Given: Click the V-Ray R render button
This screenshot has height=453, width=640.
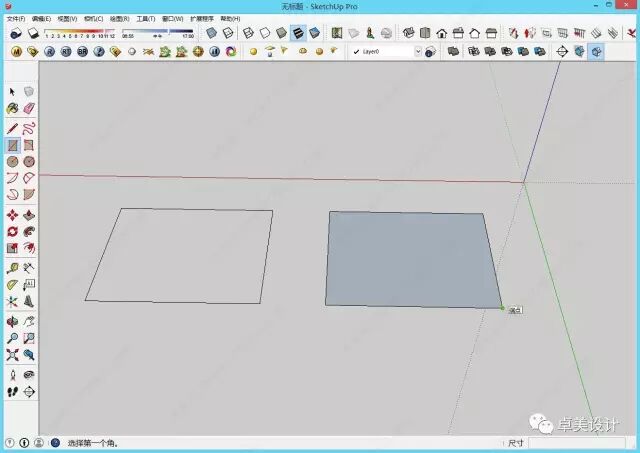Looking at the screenshot, I should coord(49,51).
